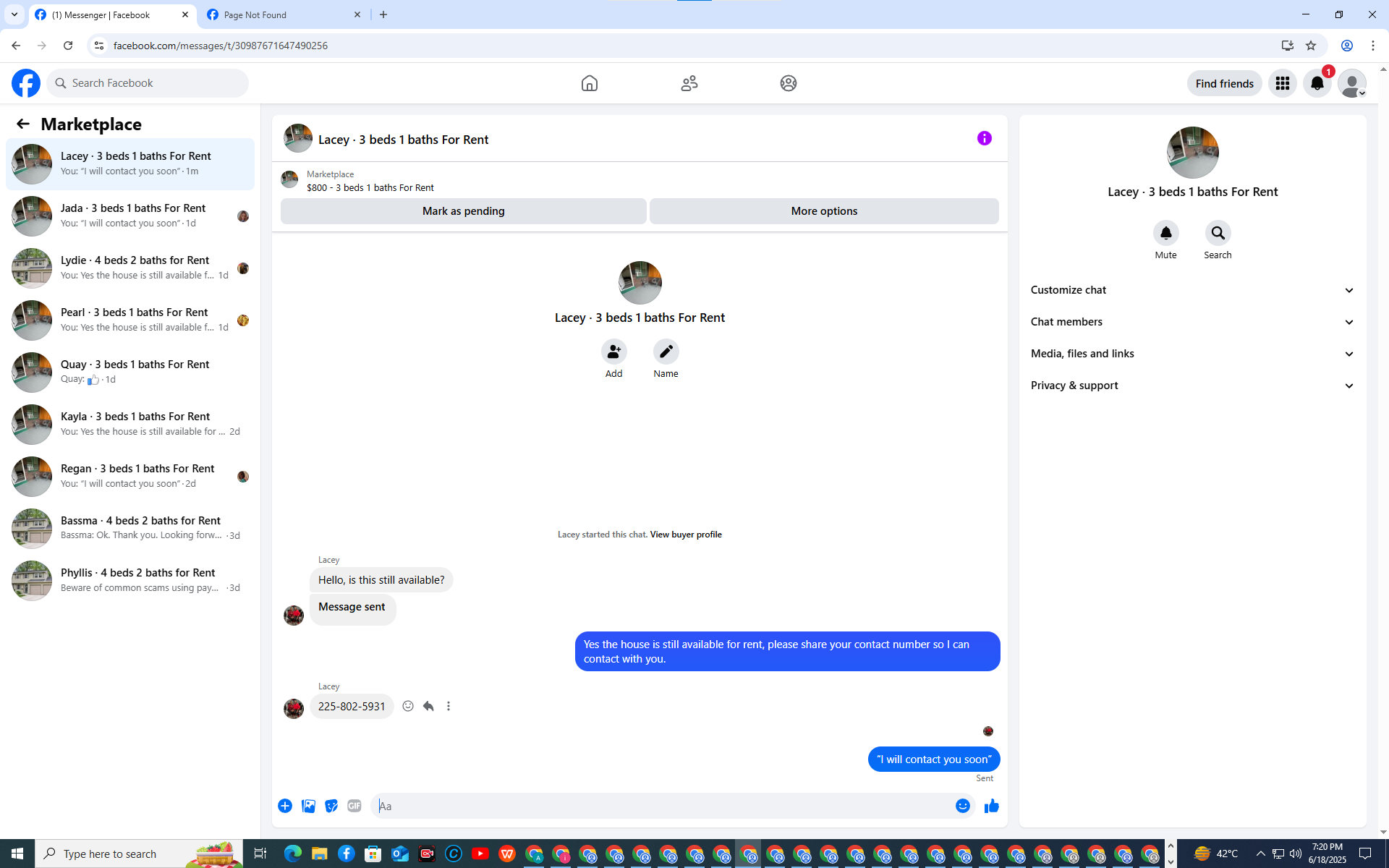This screenshot has height=868, width=1389.
Task: Switch to the Messenger browser tab
Action: [x=112, y=14]
